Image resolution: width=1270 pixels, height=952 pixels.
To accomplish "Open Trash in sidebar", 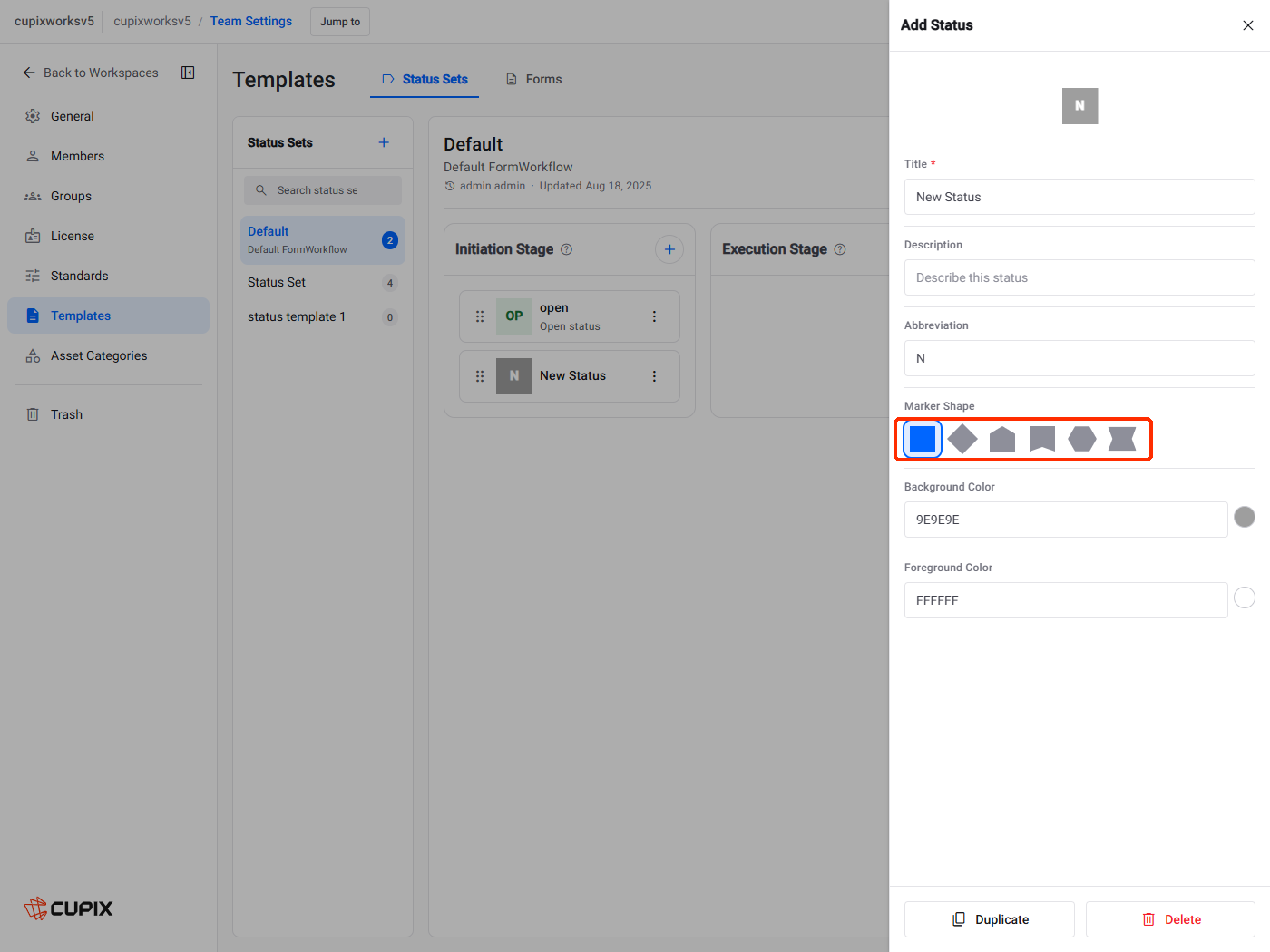I will tap(108, 414).
